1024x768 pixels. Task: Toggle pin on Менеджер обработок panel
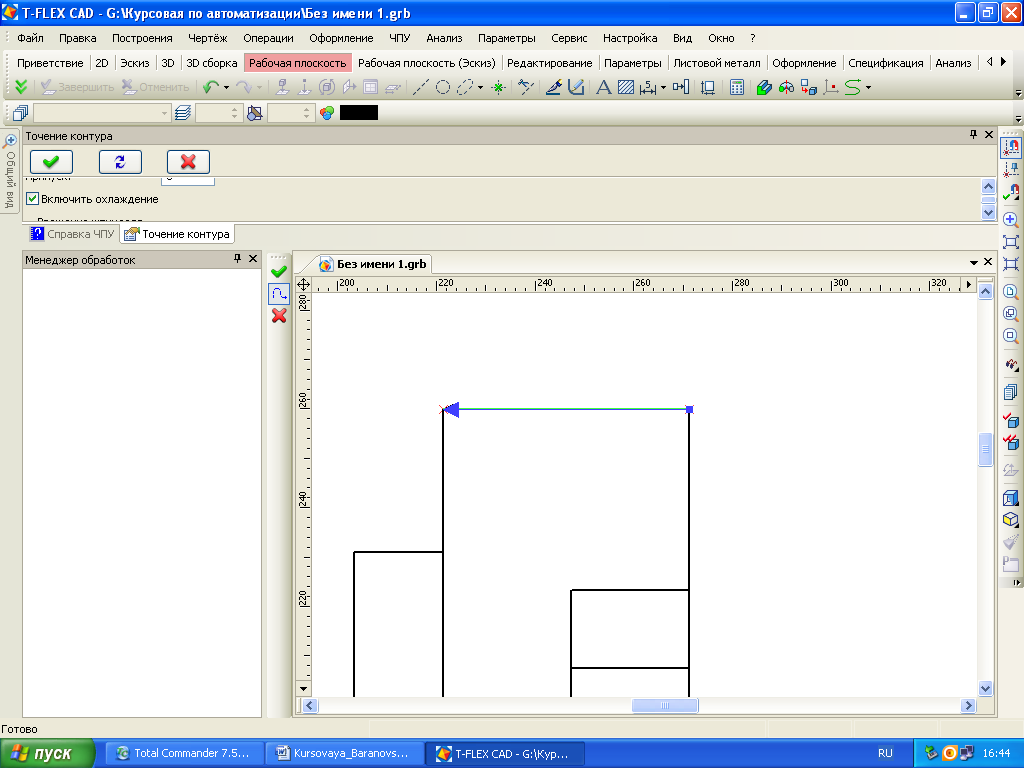pyautogui.click(x=237, y=259)
